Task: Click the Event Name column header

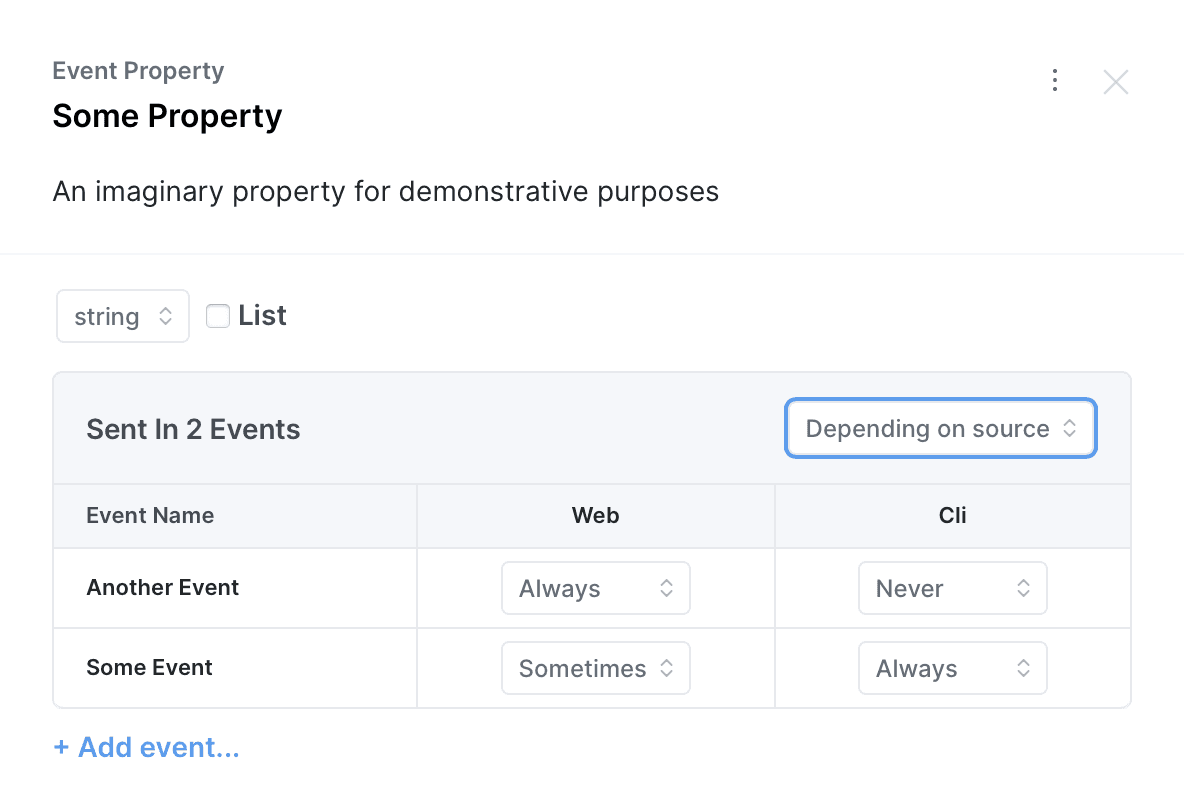Action: pyautogui.click(x=150, y=515)
